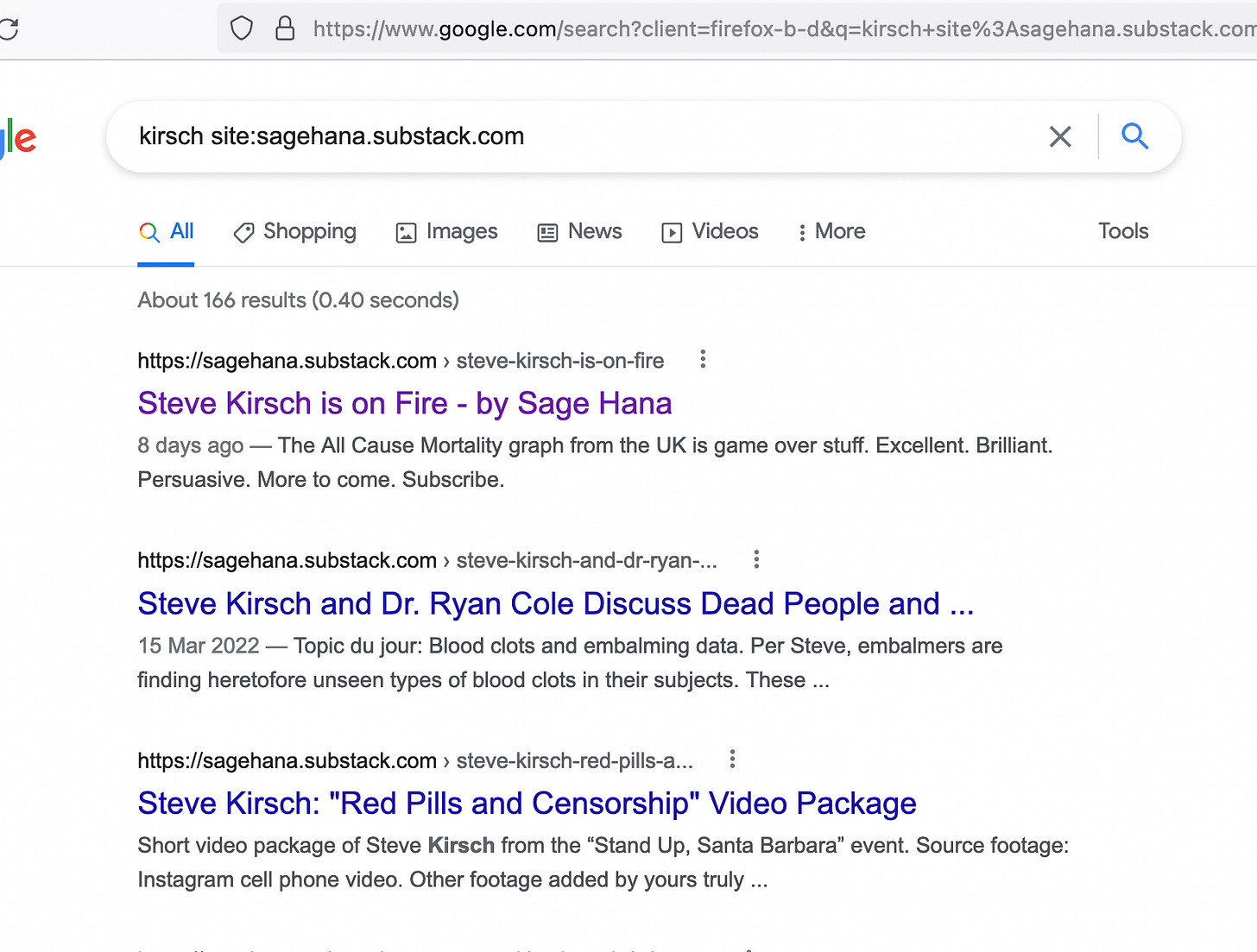Select the All results tab
The height and width of the screenshot is (952, 1257).
click(166, 231)
